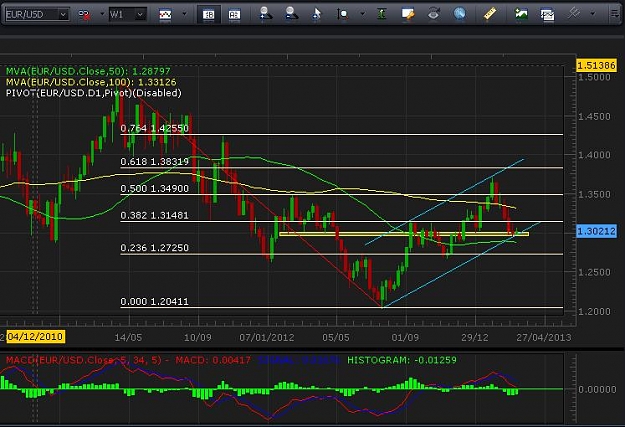Expand the arrow beside the vertical zoom tool
625x427 pixels.
pyautogui.click(x=362, y=14)
